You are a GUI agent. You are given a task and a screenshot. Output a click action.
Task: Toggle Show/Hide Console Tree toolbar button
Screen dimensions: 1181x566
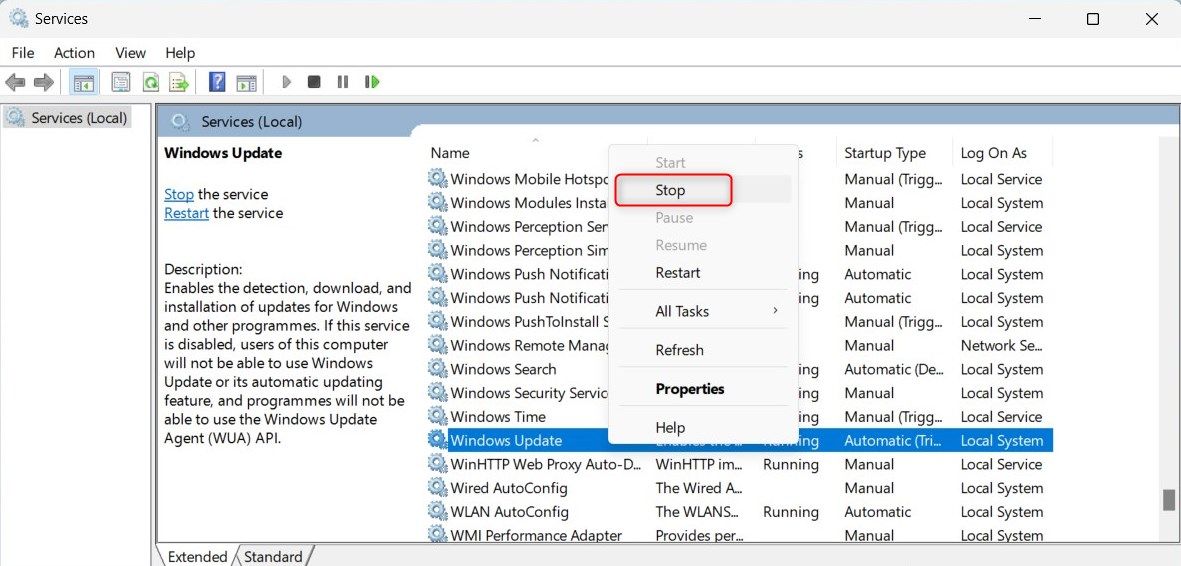tap(84, 82)
